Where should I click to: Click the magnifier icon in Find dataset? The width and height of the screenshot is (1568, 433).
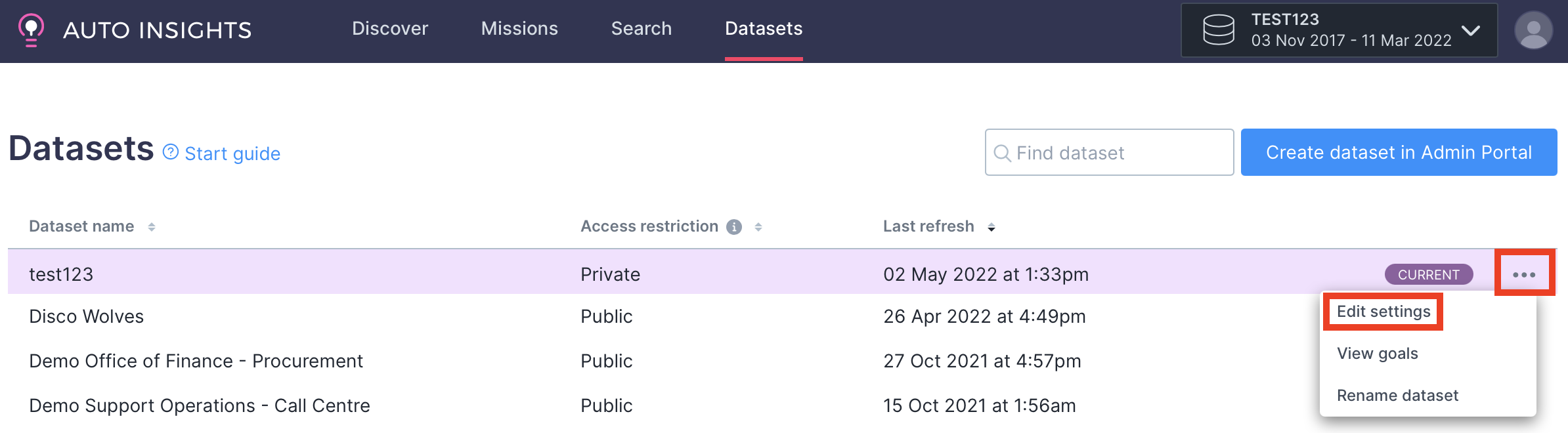(1002, 153)
